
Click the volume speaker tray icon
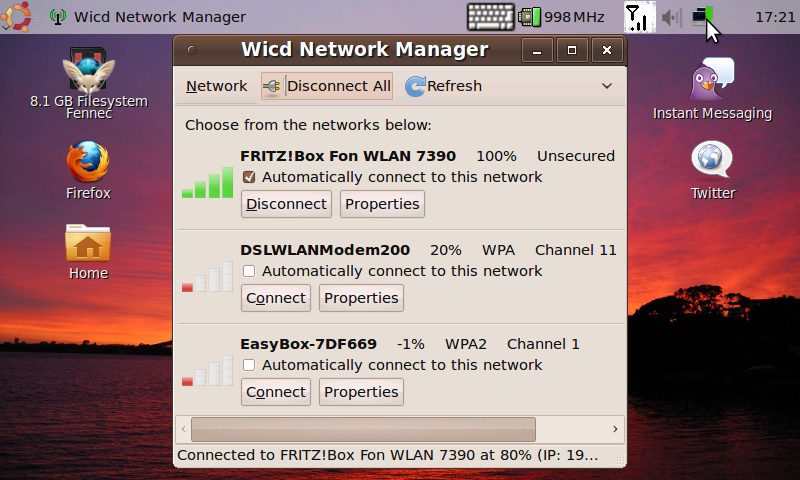[x=671, y=17]
